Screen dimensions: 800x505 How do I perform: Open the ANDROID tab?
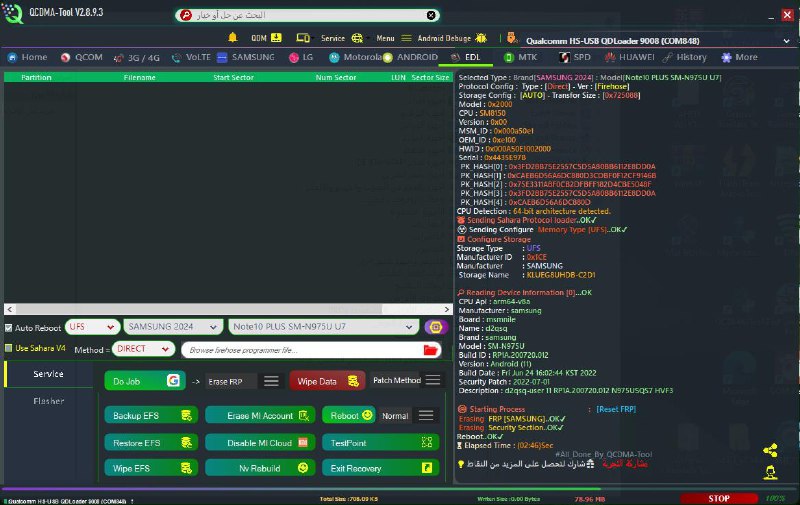411,57
